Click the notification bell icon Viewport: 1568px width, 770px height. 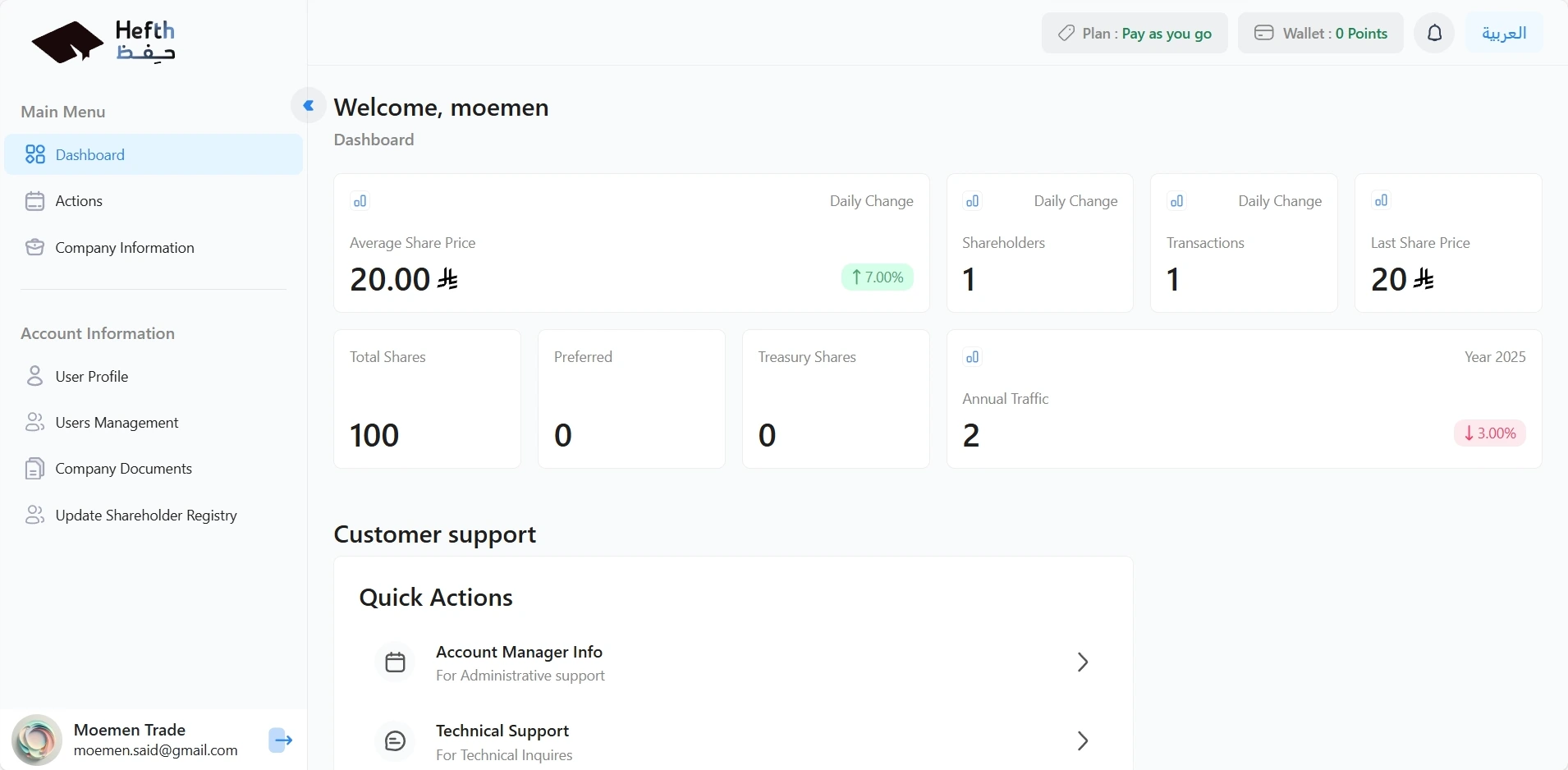(x=1434, y=34)
